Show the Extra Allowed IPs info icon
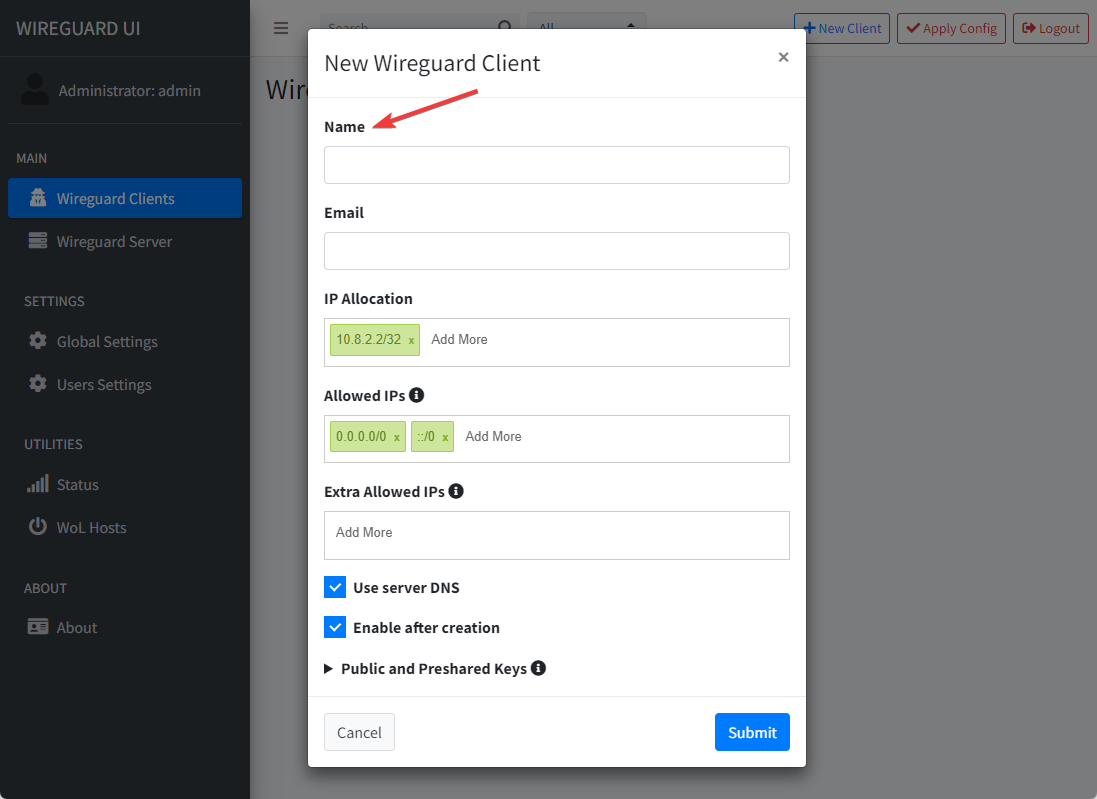Image resolution: width=1097 pixels, height=799 pixels. 456,491
